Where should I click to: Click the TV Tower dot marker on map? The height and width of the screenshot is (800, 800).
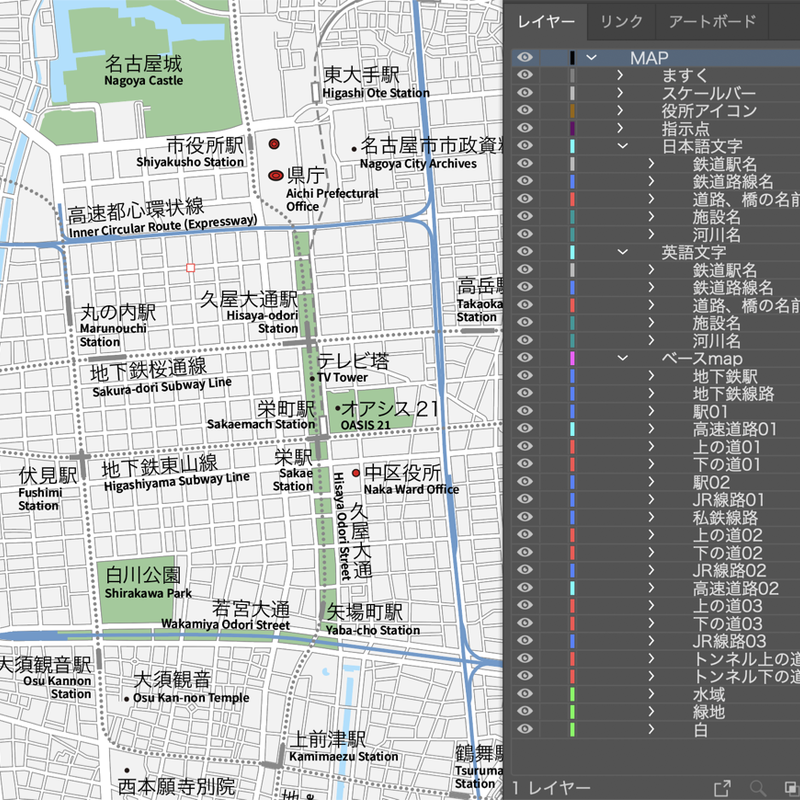tap(312, 379)
